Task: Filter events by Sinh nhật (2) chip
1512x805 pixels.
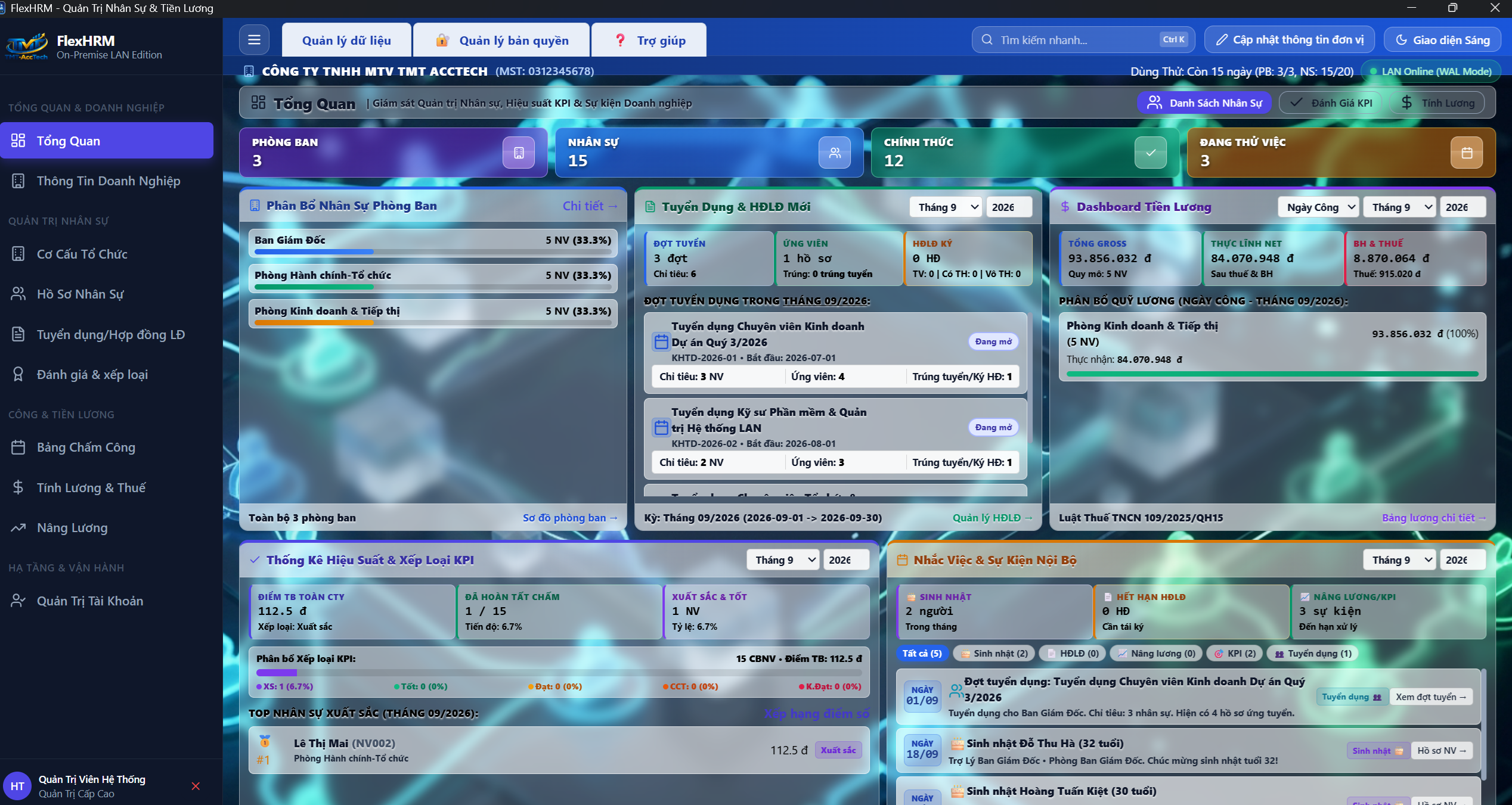Action: (994, 653)
